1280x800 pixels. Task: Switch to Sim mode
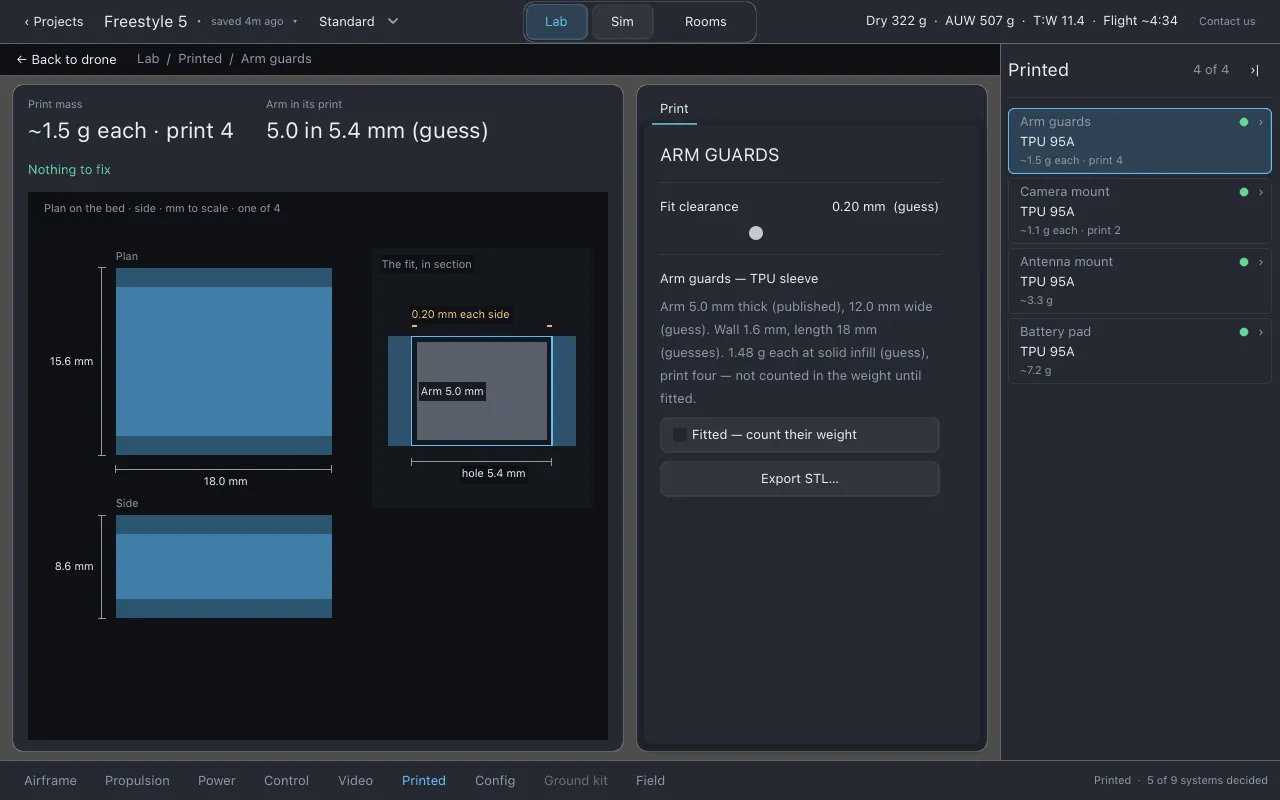click(622, 21)
